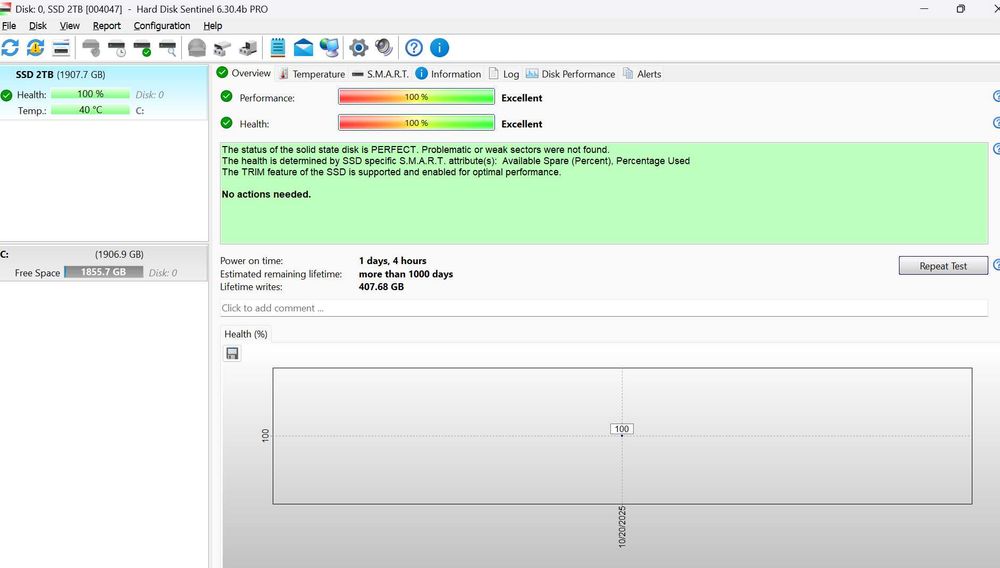
Task: Open the Disk menu
Action: (x=38, y=26)
